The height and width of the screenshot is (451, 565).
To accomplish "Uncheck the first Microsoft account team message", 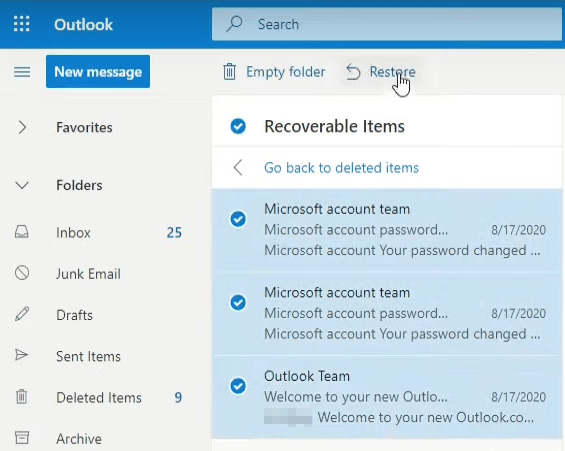I will click(x=238, y=219).
